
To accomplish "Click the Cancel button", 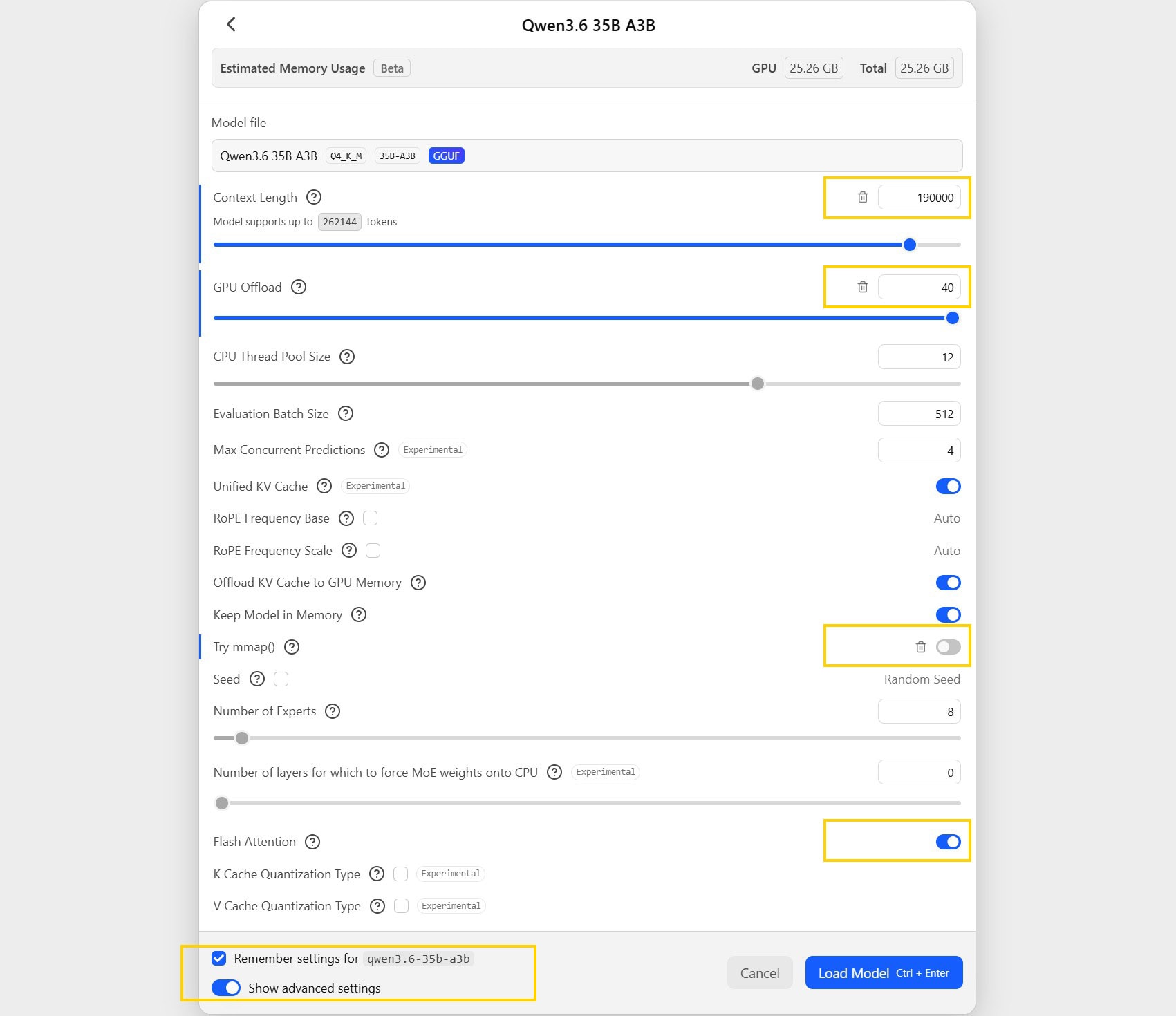I will click(759, 972).
